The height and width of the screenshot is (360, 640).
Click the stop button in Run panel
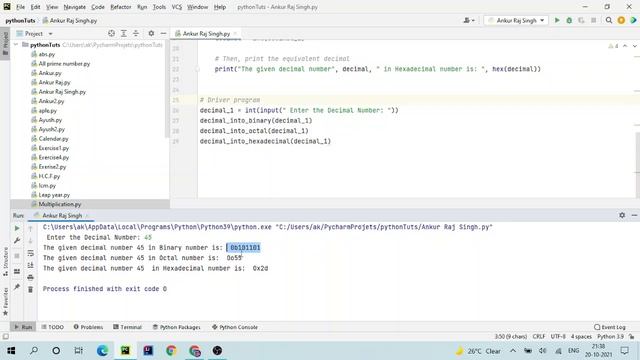click(17, 256)
